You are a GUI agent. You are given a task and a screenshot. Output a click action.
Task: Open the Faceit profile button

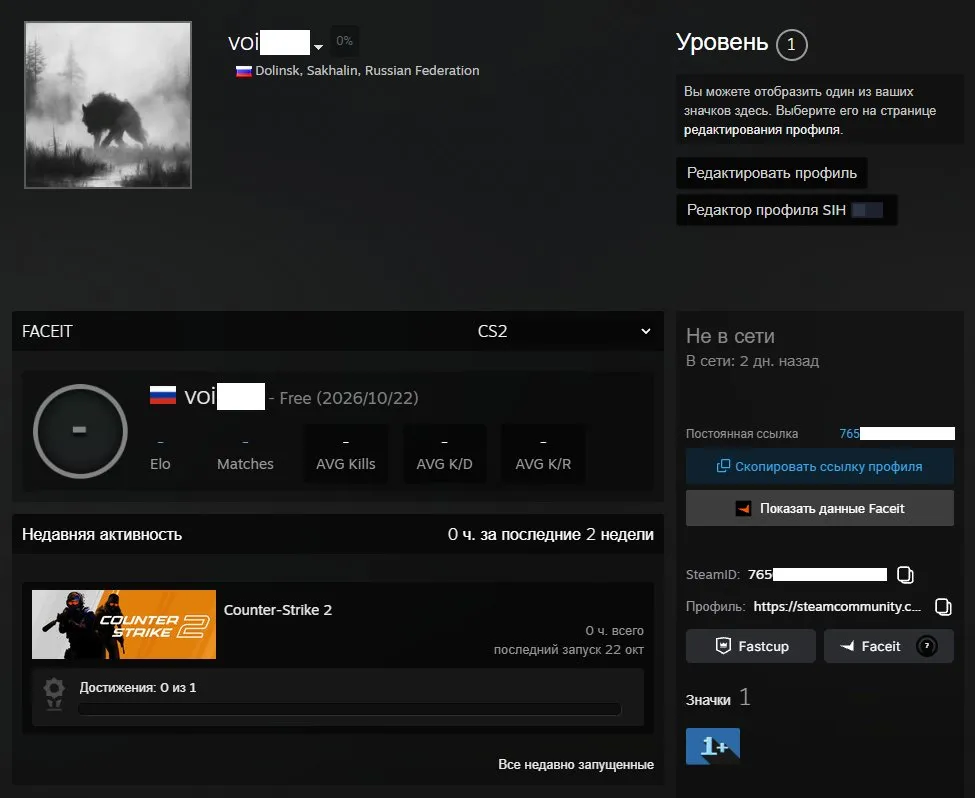(x=889, y=646)
